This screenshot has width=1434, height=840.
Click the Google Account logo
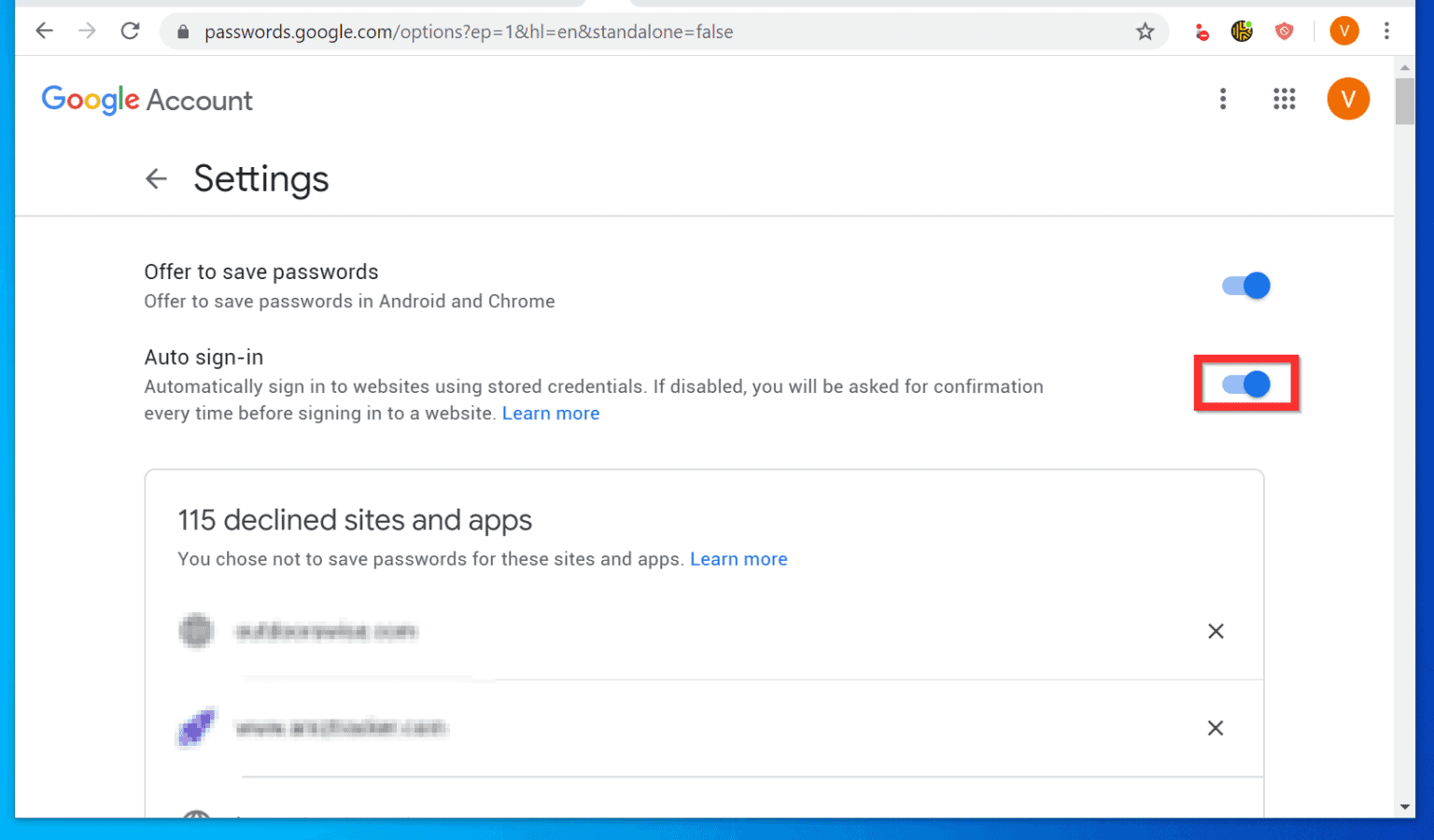coord(146,100)
